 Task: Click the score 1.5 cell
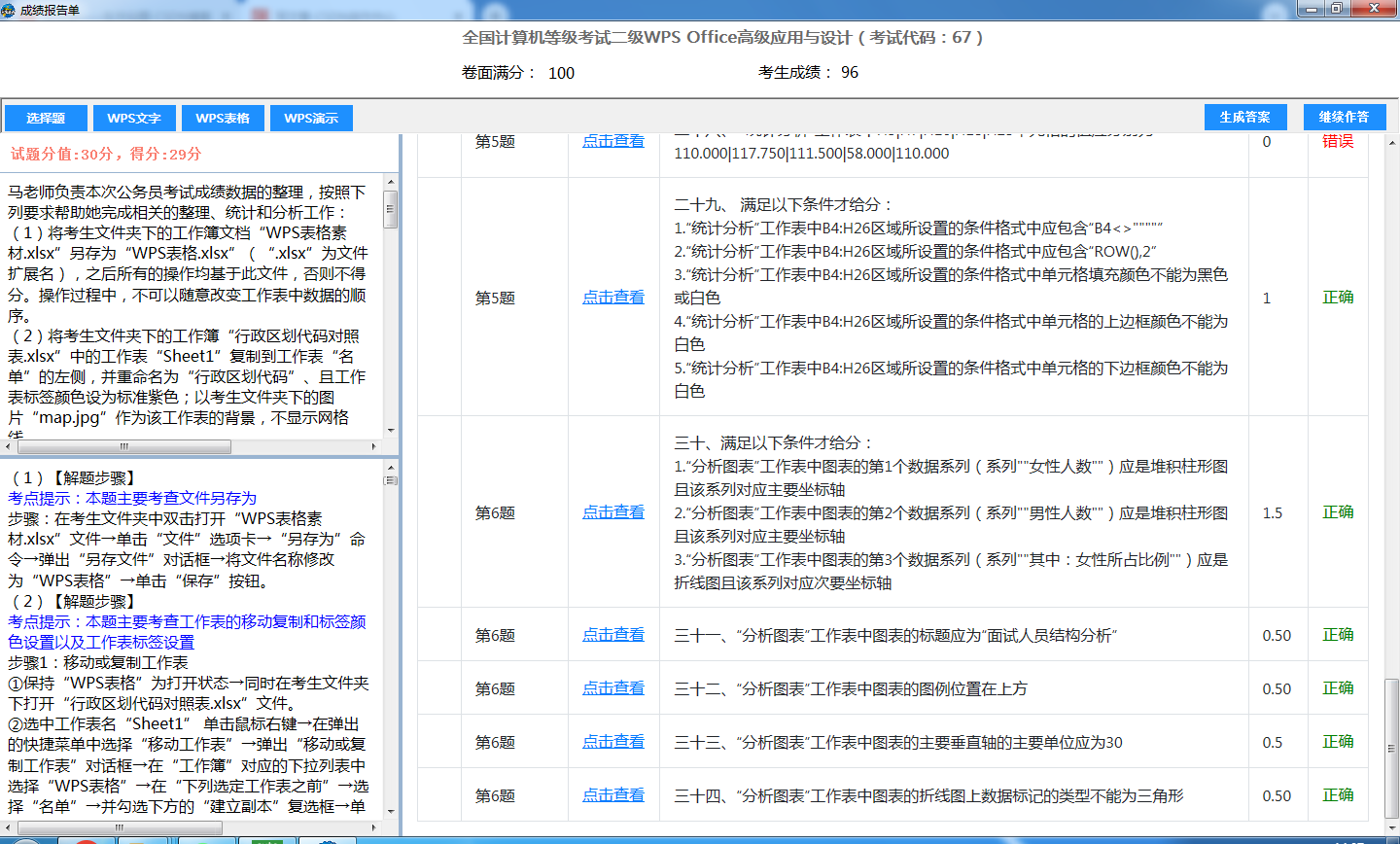point(1273,513)
